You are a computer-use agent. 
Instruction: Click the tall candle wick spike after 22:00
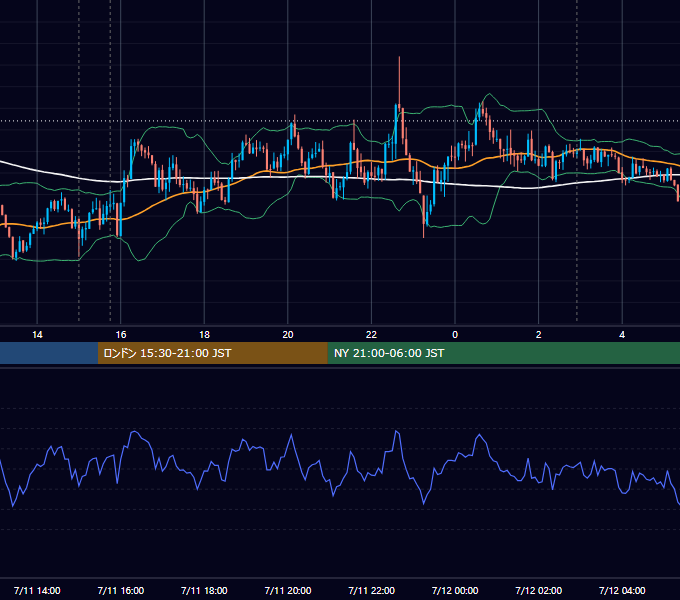(x=399, y=80)
